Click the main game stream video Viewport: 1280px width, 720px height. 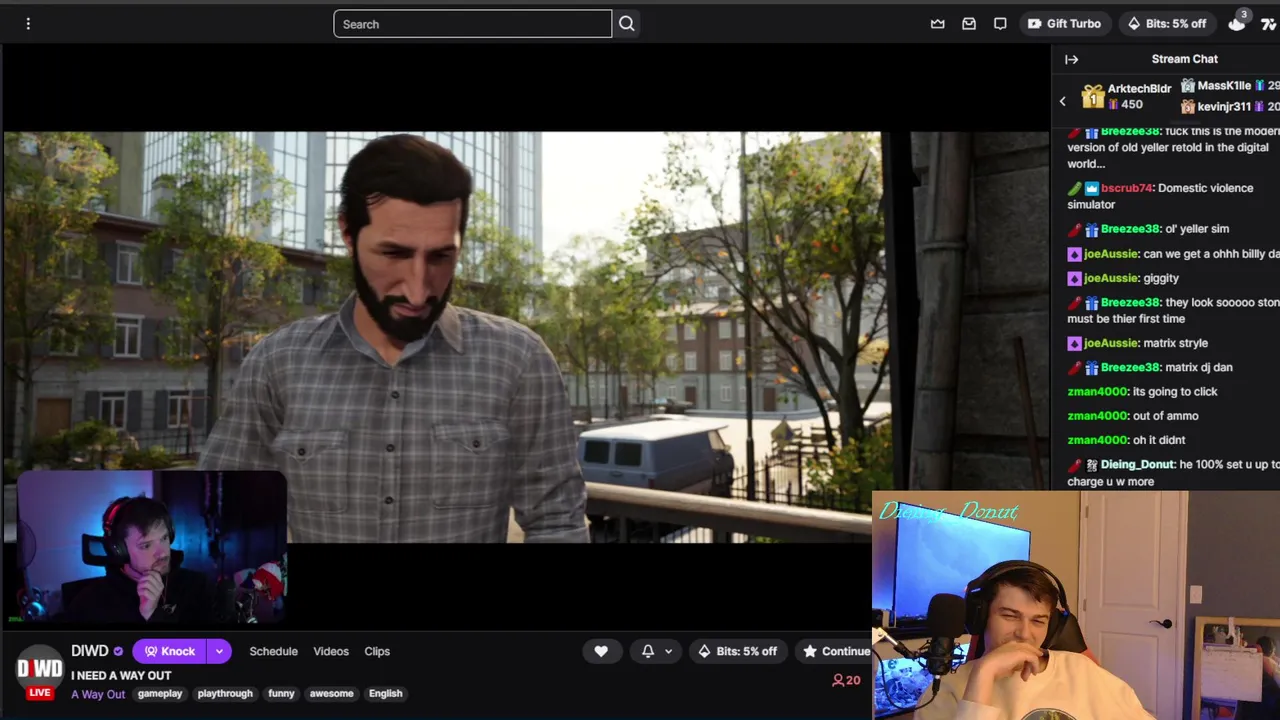[x=526, y=337]
